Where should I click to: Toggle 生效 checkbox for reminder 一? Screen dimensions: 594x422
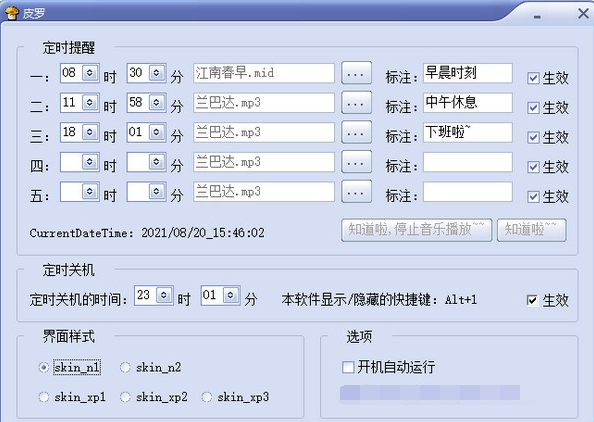pyautogui.click(x=533, y=78)
